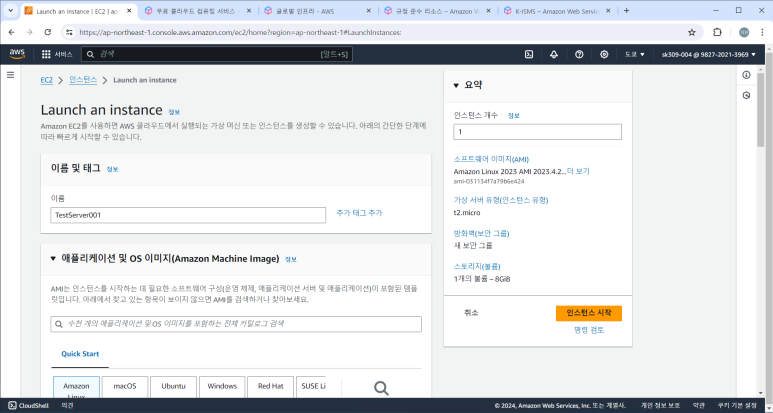Open the help question mark icon

point(579,54)
